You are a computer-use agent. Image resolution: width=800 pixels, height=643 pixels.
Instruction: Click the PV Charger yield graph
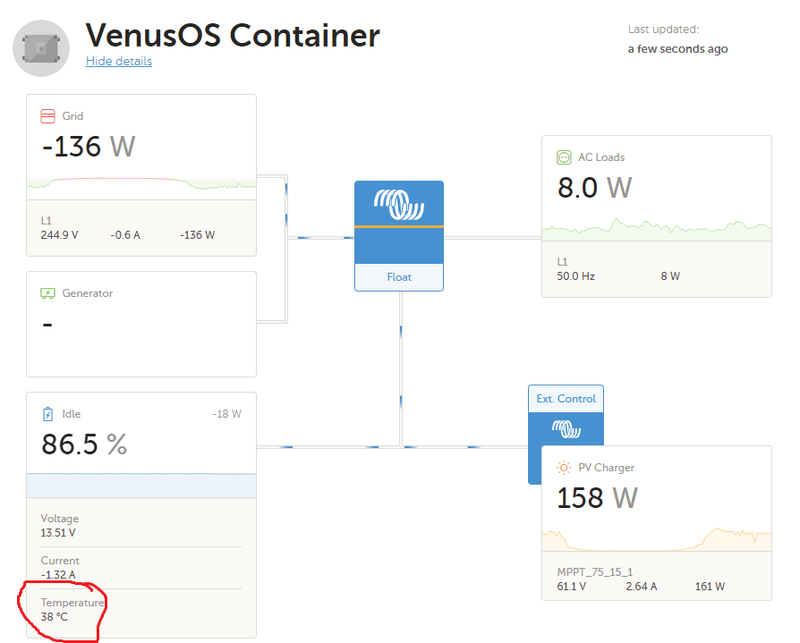pyautogui.click(x=656, y=539)
